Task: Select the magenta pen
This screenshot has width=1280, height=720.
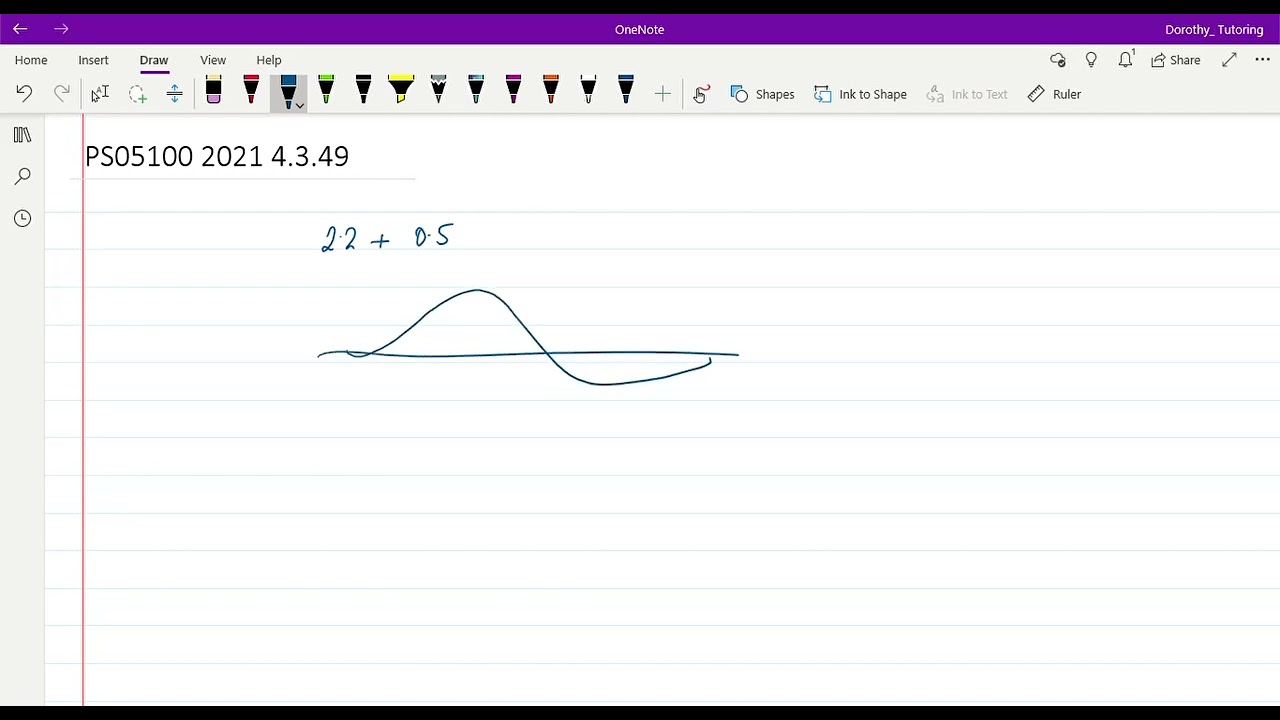Action: [513, 91]
